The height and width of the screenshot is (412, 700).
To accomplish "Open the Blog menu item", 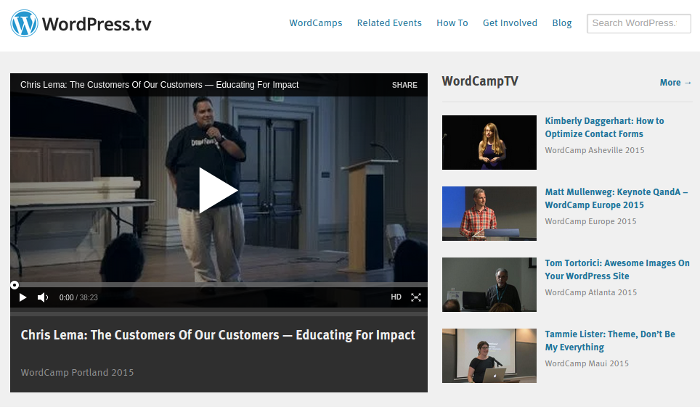I will tap(562, 23).
